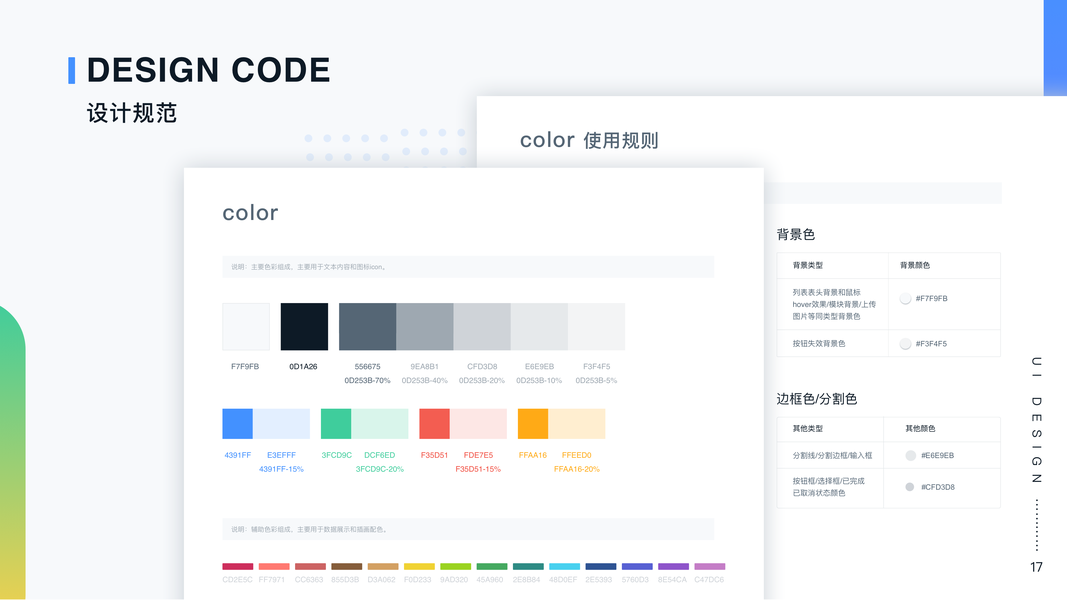Screen dimensions: 1067x600
Task: Click the 0D253B-20% opacity label
Action: (482, 380)
